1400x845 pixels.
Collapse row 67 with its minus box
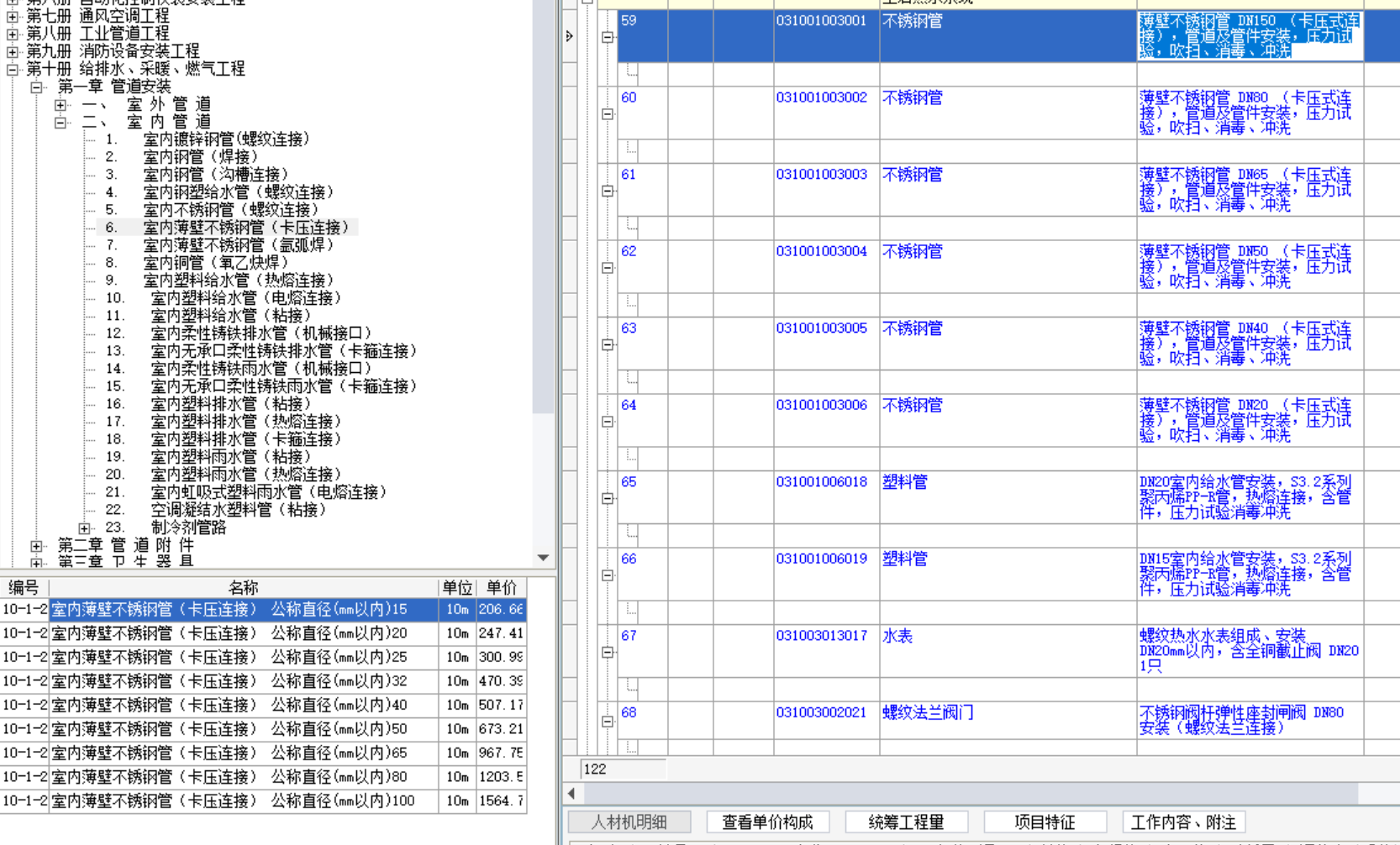point(608,652)
